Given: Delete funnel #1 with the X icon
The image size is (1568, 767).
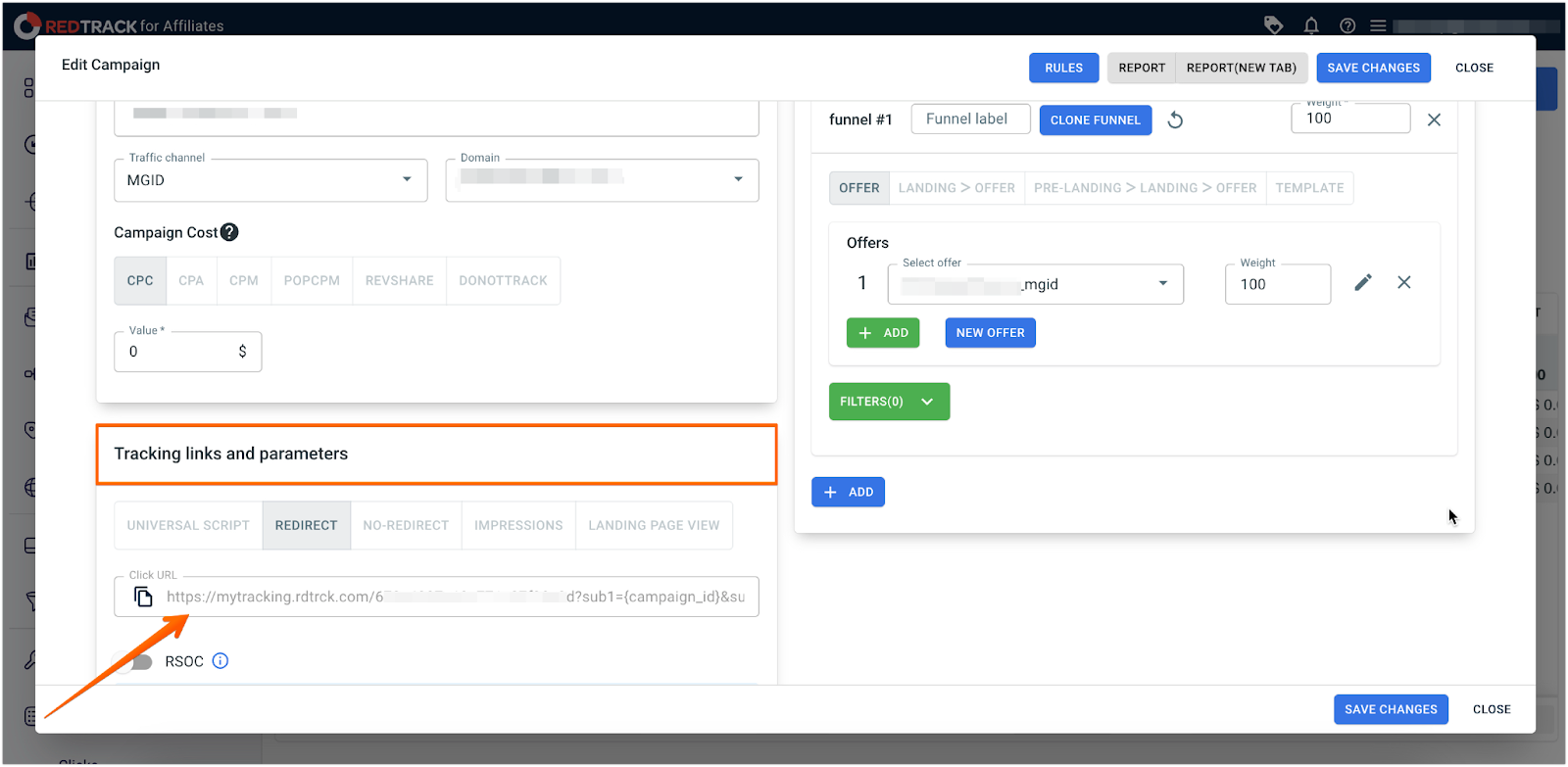Looking at the screenshot, I should [1433, 120].
